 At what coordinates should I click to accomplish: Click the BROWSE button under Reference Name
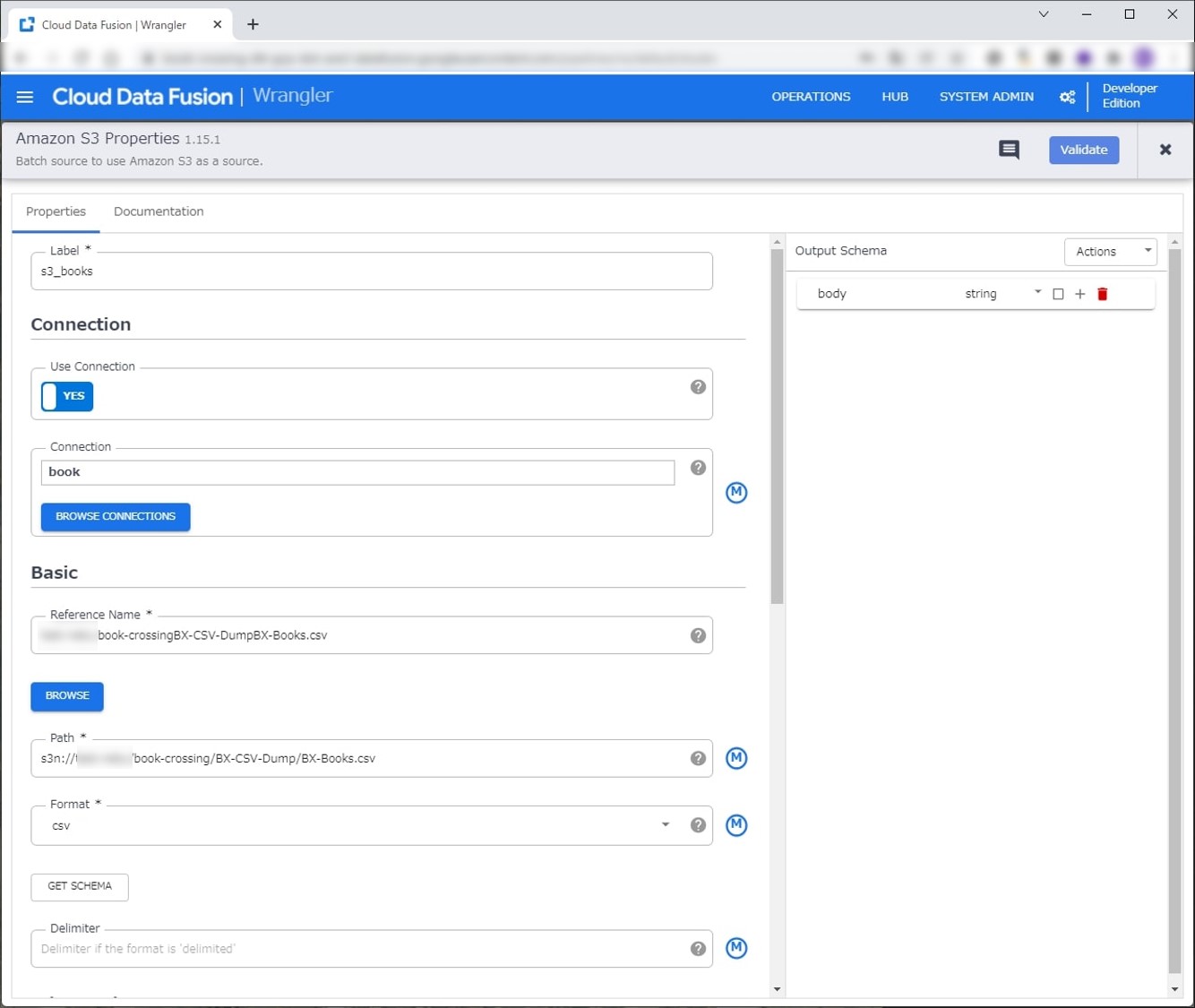click(67, 696)
